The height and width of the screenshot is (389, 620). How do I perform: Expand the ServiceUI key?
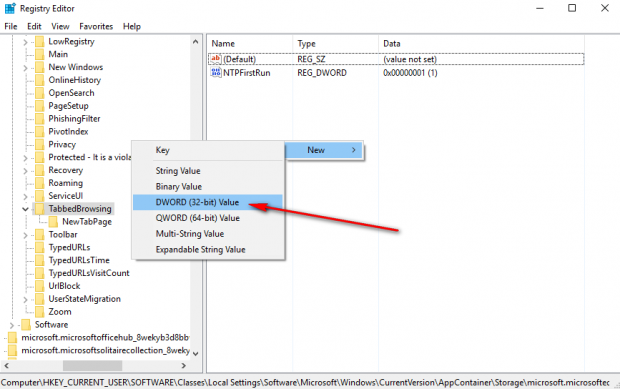pos(25,196)
